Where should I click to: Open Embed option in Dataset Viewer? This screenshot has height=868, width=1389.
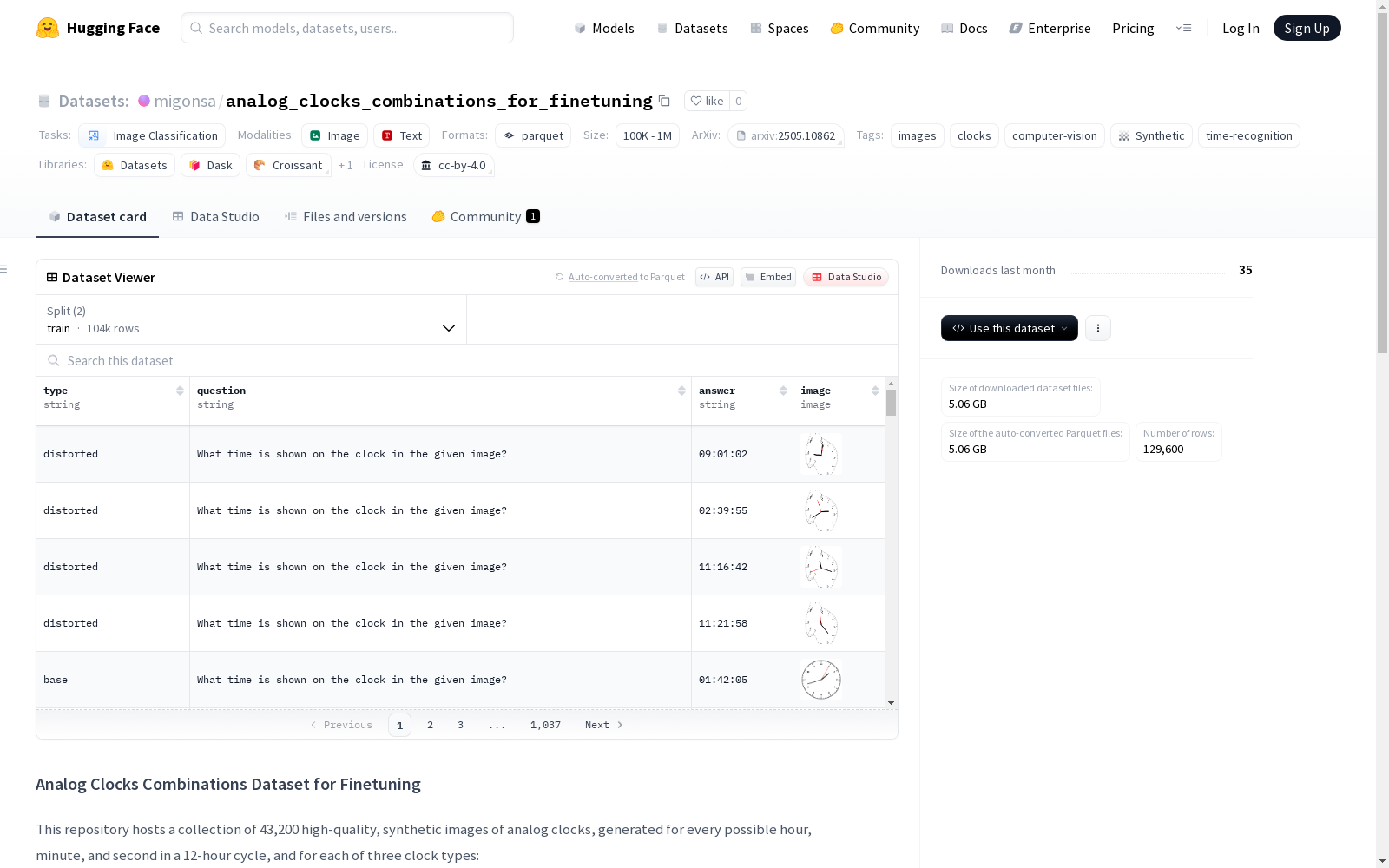(x=768, y=277)
